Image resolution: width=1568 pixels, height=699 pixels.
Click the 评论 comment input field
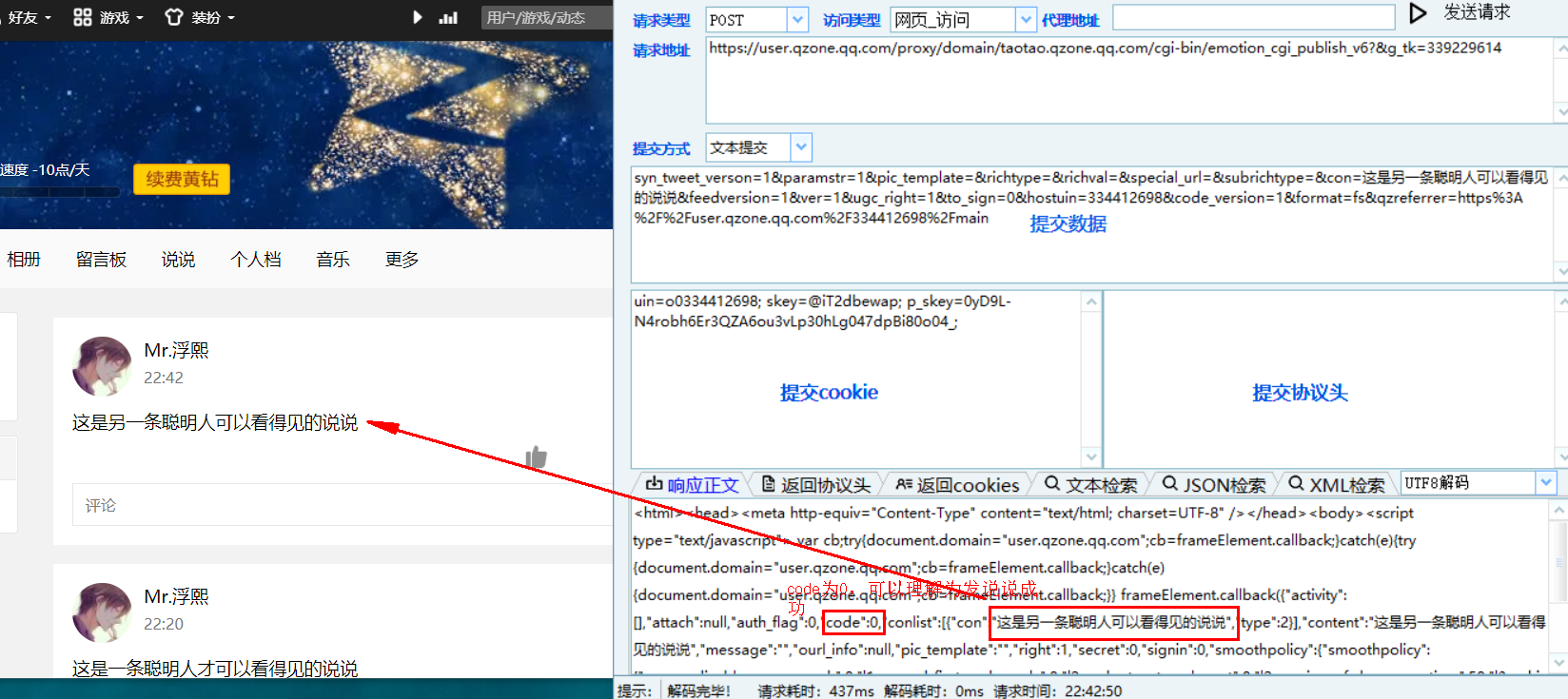(x=343, y=505)
